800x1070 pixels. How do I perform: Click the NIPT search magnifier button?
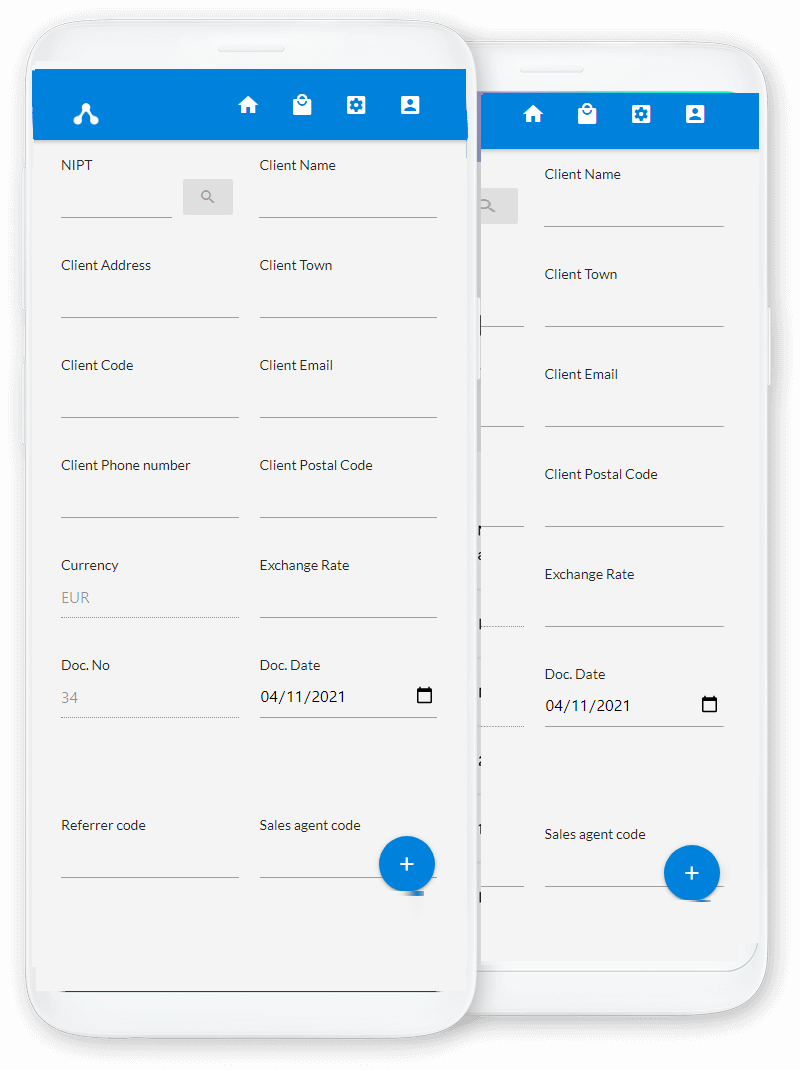coord(208,197)
